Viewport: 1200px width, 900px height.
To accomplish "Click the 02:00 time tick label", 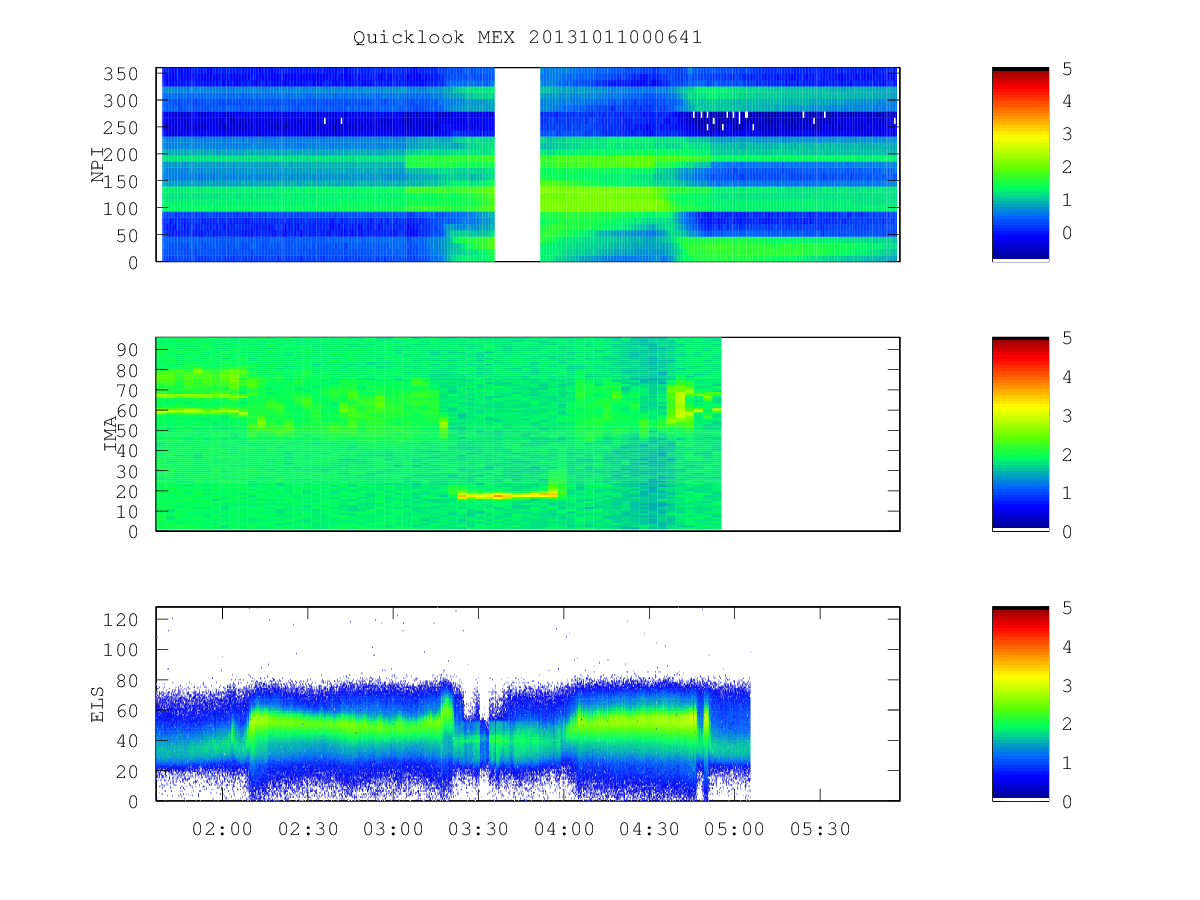I will coord(222,830).
